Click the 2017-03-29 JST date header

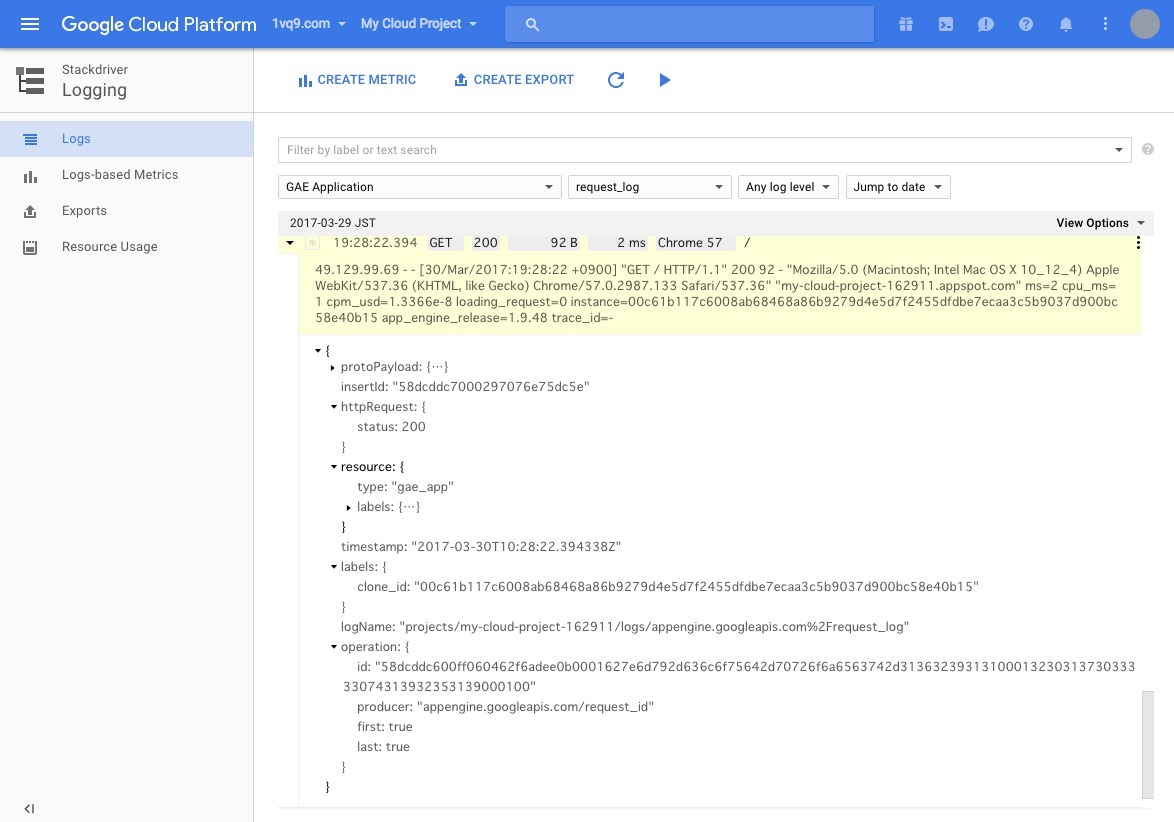332,223
